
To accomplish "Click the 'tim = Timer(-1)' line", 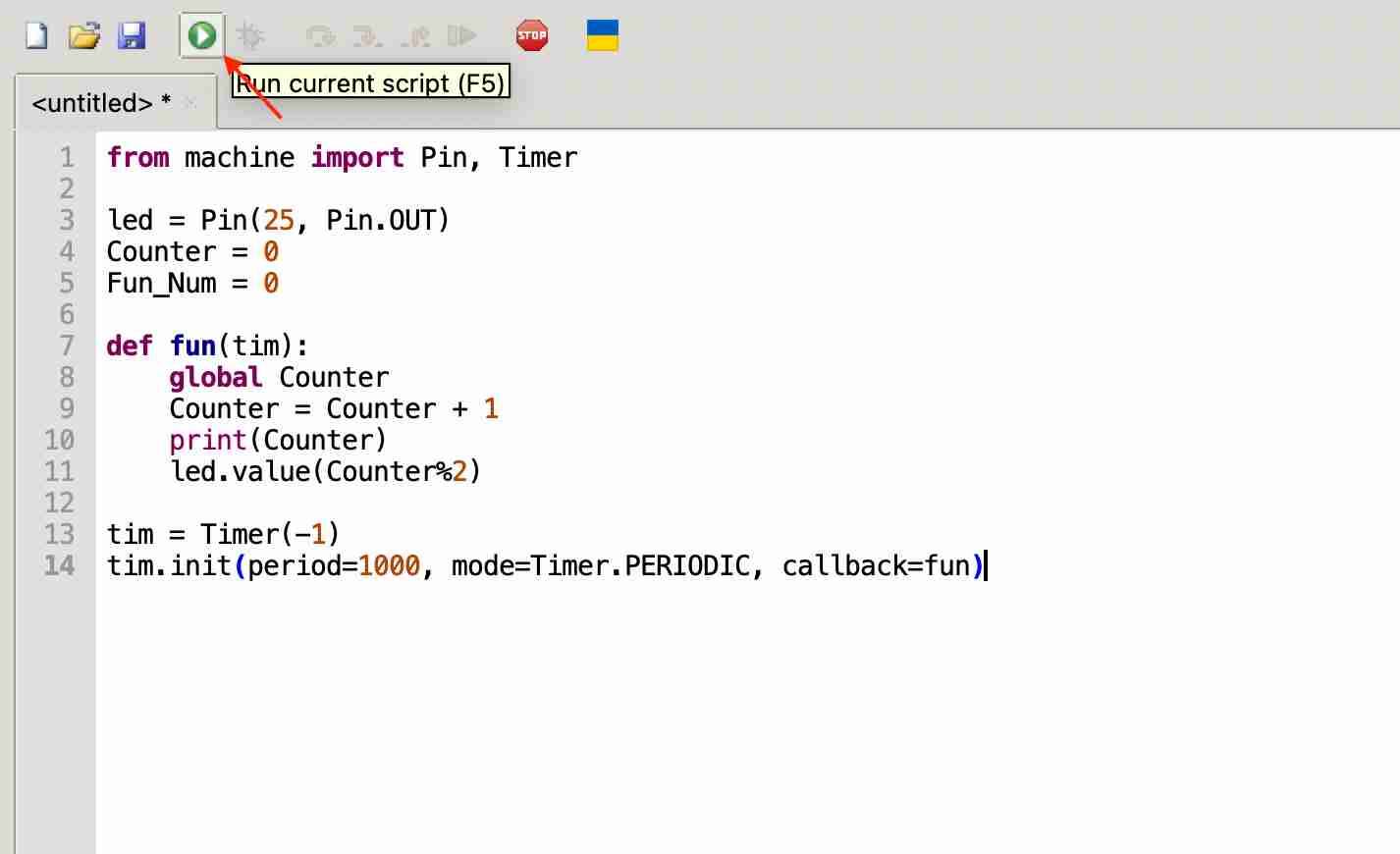I will 223,534.
